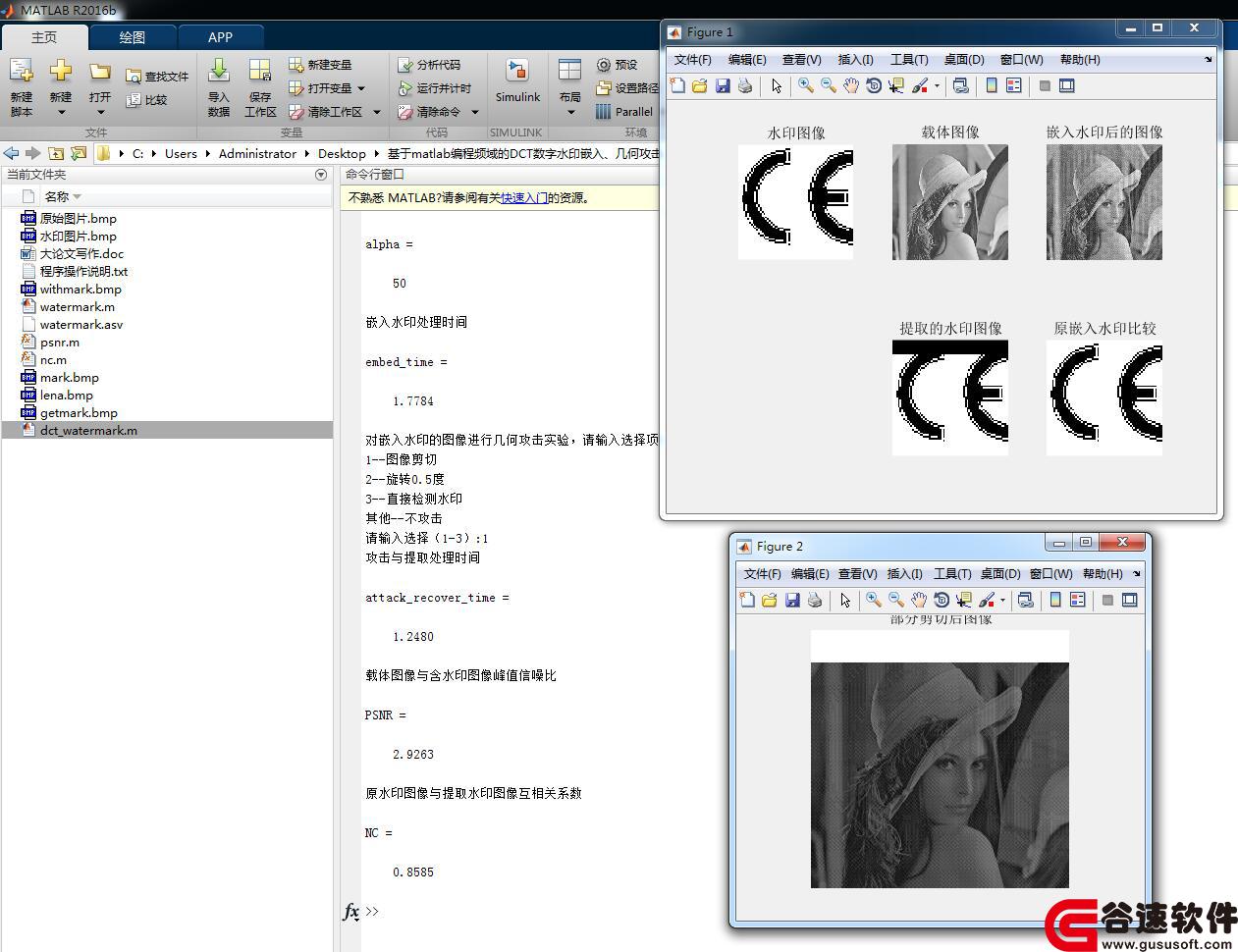The height and width of the screenshot is (952, 1238).
Task: Open the Clear Commands (清除命令) dropdown
Action: coord(474,112)
